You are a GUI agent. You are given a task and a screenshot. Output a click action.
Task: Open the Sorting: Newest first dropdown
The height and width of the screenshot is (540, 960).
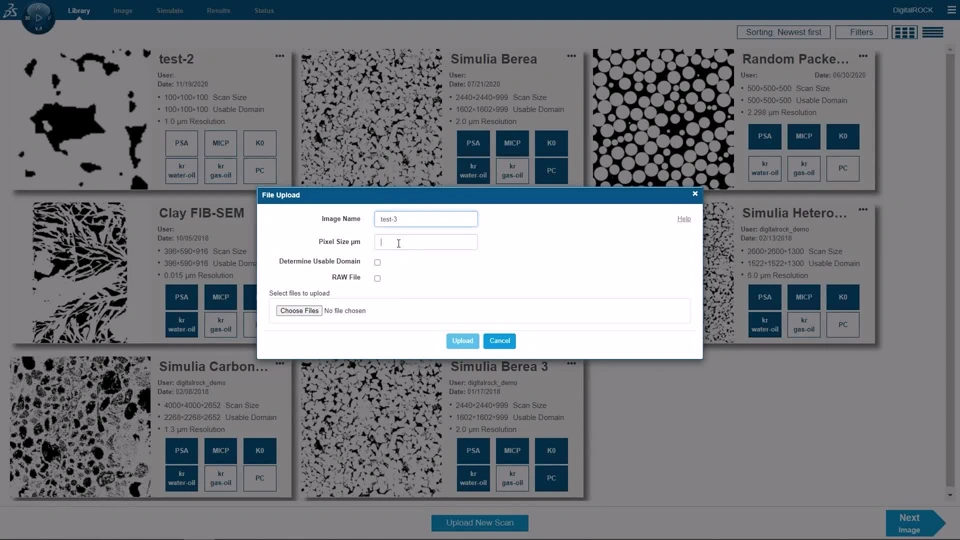(x=783, y=32)
